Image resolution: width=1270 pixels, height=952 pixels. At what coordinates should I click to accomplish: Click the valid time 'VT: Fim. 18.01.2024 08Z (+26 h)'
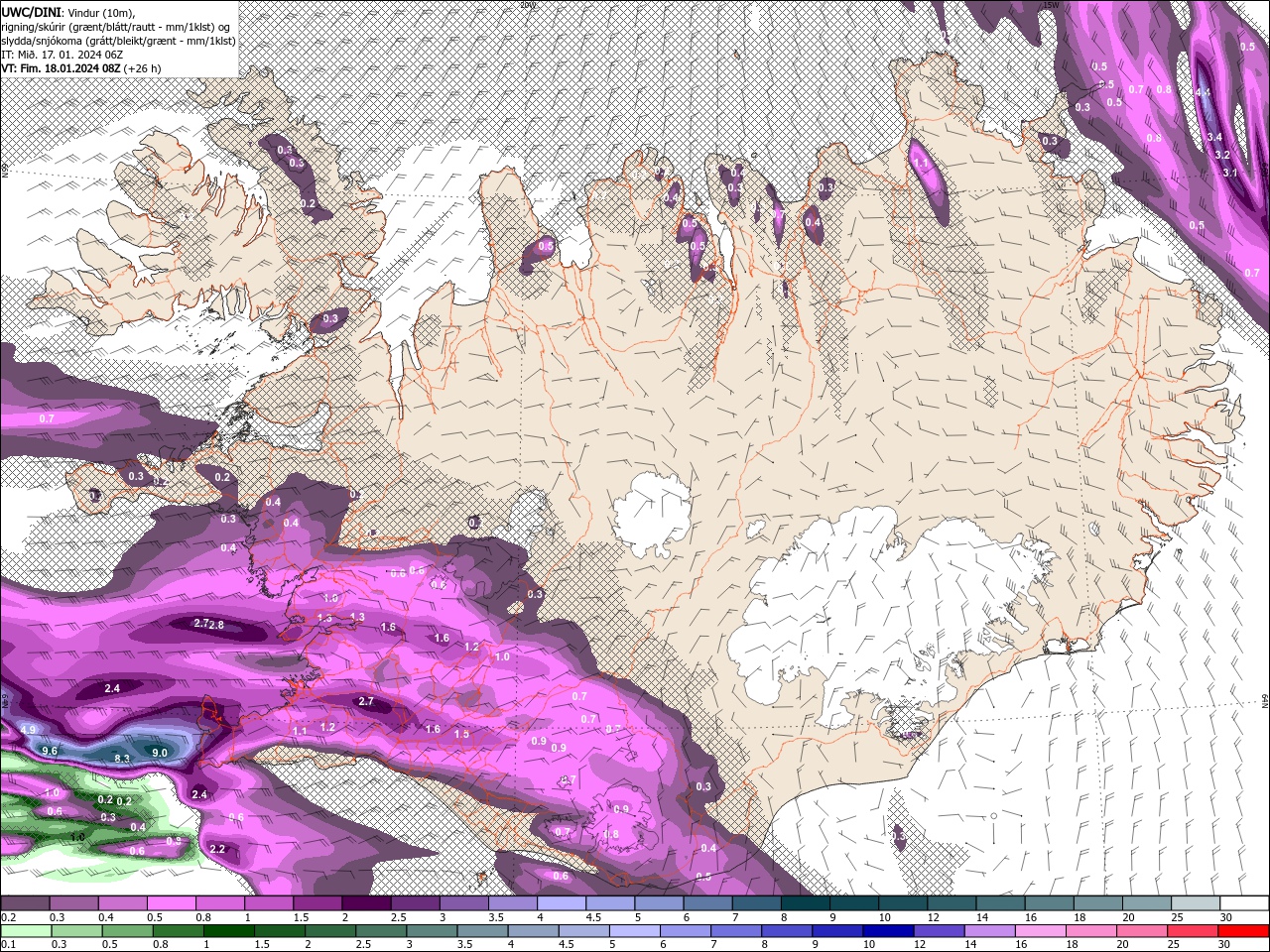pyautogui.click(x=81, y=68)
